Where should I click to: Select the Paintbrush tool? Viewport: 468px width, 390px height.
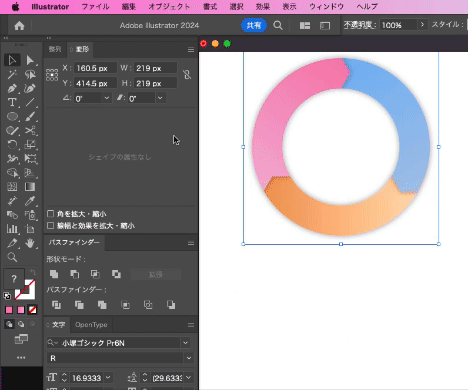30,116
